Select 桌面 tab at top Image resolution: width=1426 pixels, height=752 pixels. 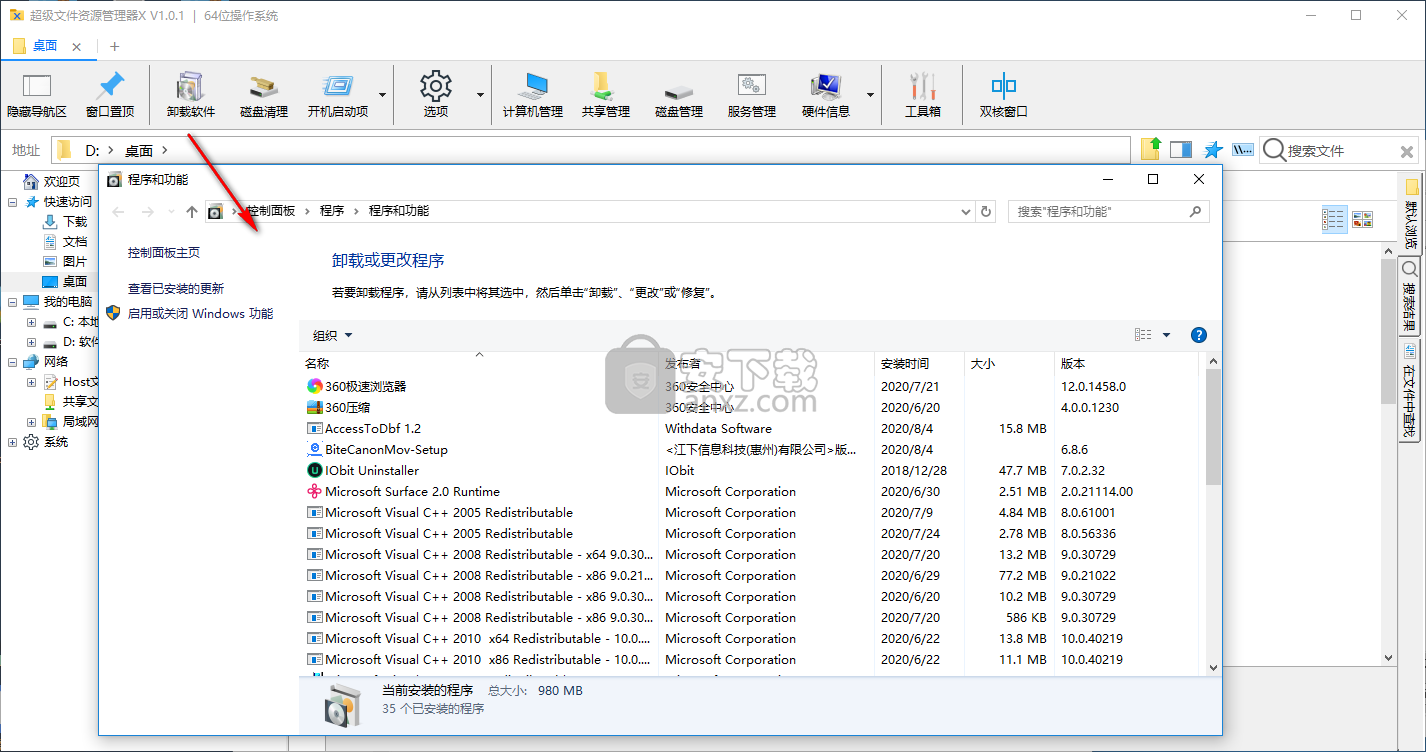[x=47, y=45]
